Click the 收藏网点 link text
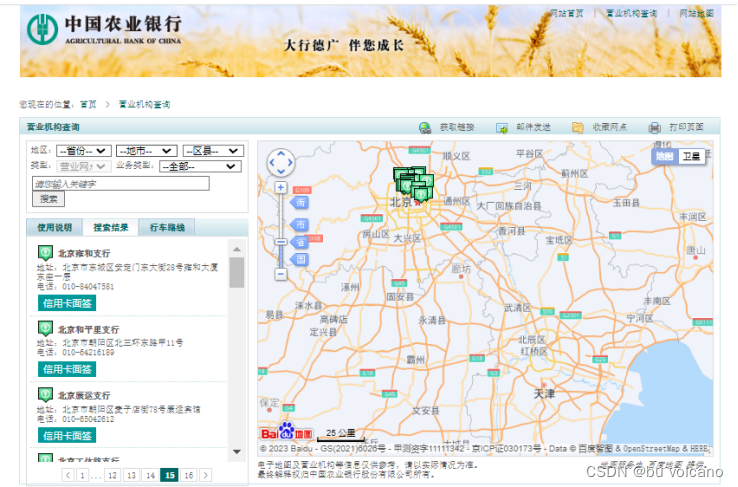738x487 pixels. pyautogui.click(x=609, y=128)
